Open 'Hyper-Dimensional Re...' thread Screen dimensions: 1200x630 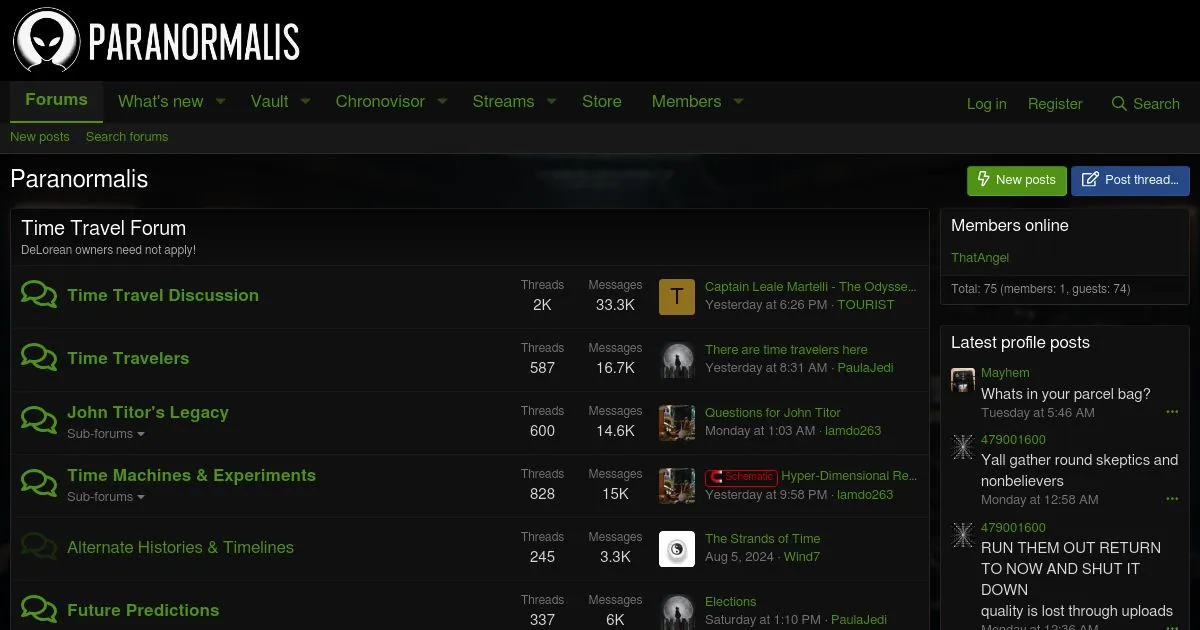pyautogui.click(x=849, y=475)
